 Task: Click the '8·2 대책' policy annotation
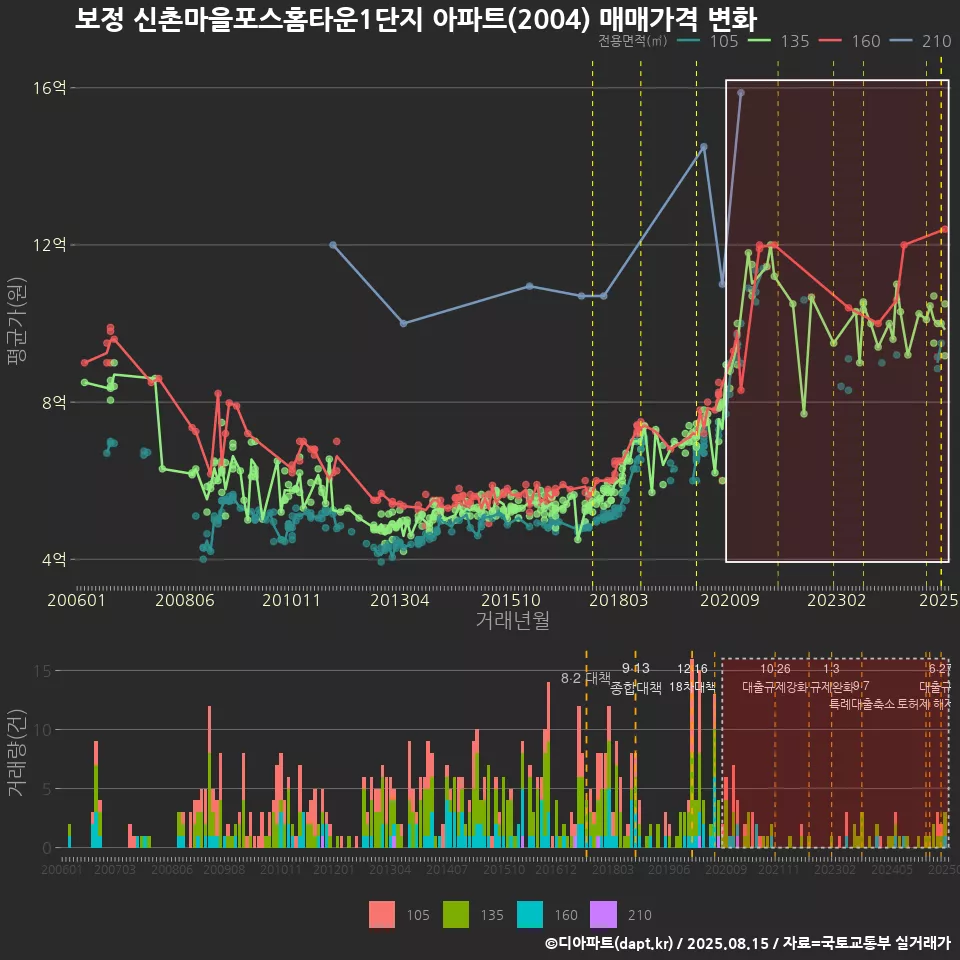(585, 678)
